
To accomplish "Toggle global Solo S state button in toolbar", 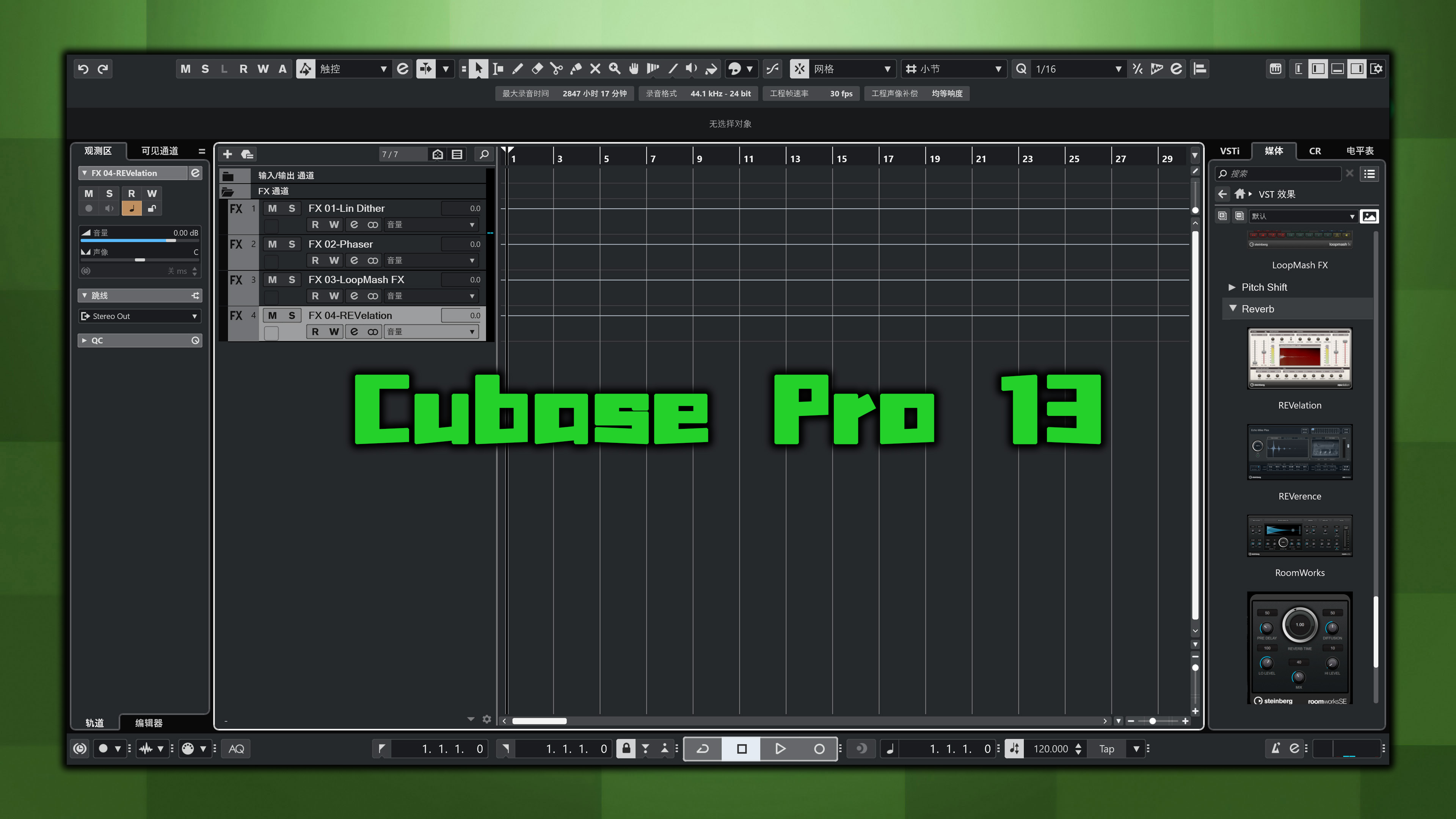I will (x=205, y=69).
